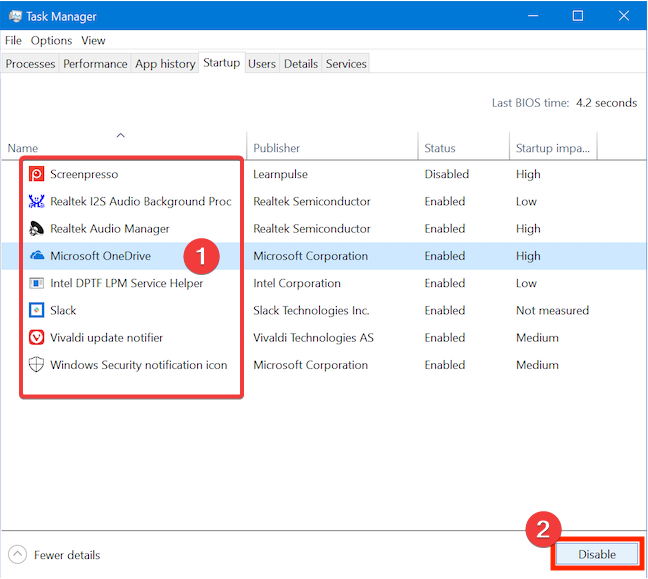This screenshot has width=648, height=579.
Task: Close the Task Manager window
Action: pos(624,16)
